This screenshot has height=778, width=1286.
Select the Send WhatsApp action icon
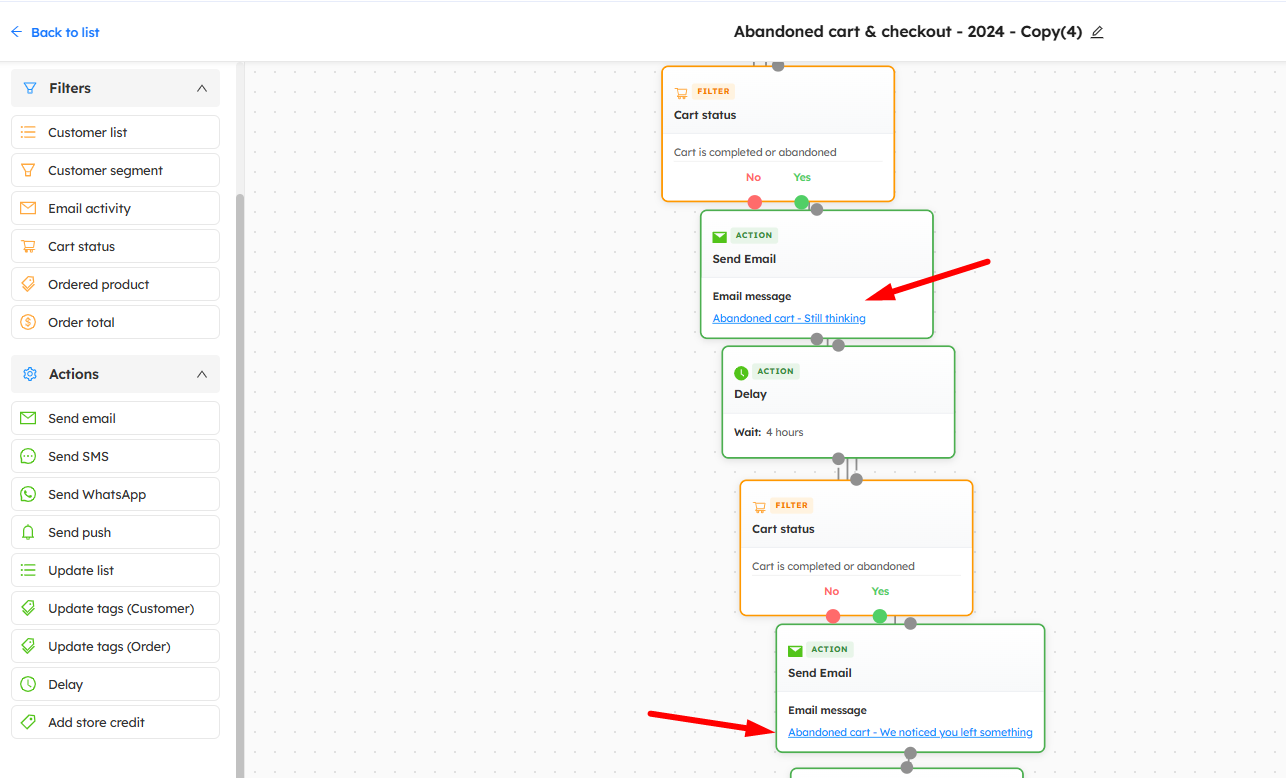(x=28, y=494)
